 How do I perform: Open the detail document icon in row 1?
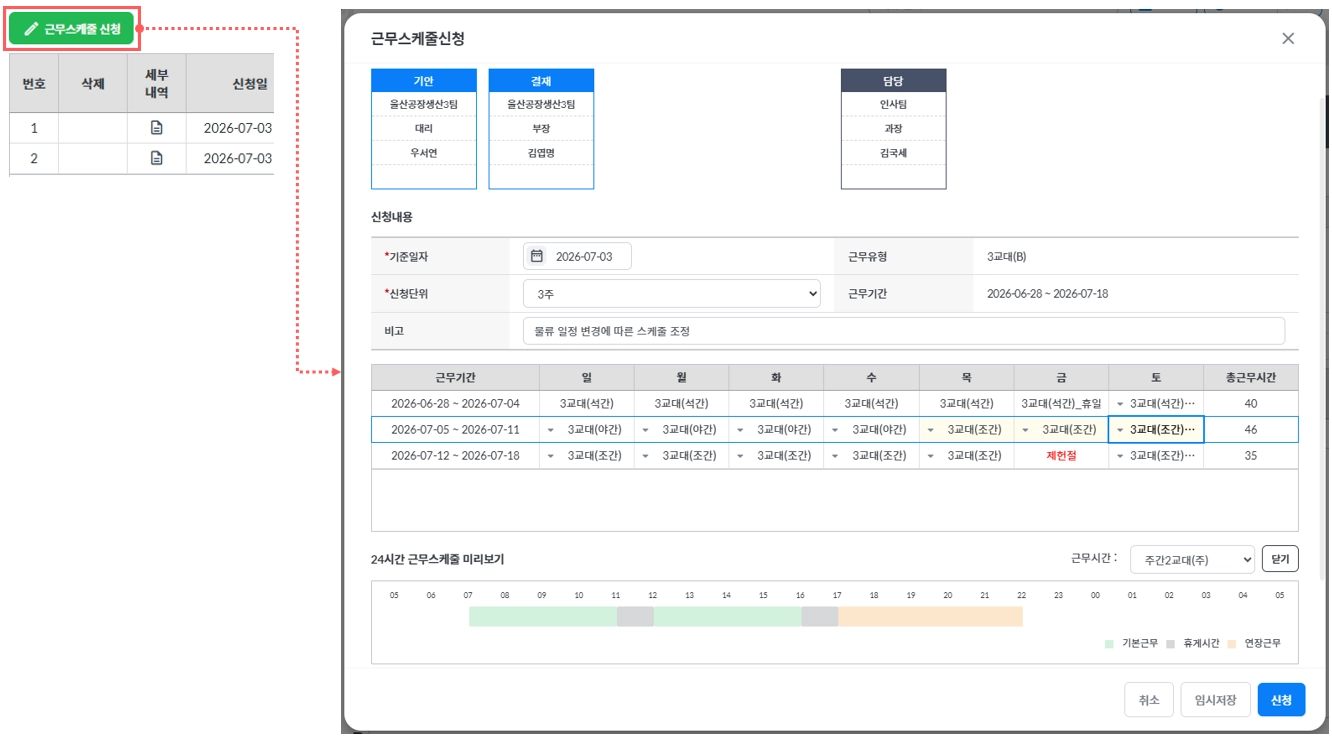click(156, 128)
